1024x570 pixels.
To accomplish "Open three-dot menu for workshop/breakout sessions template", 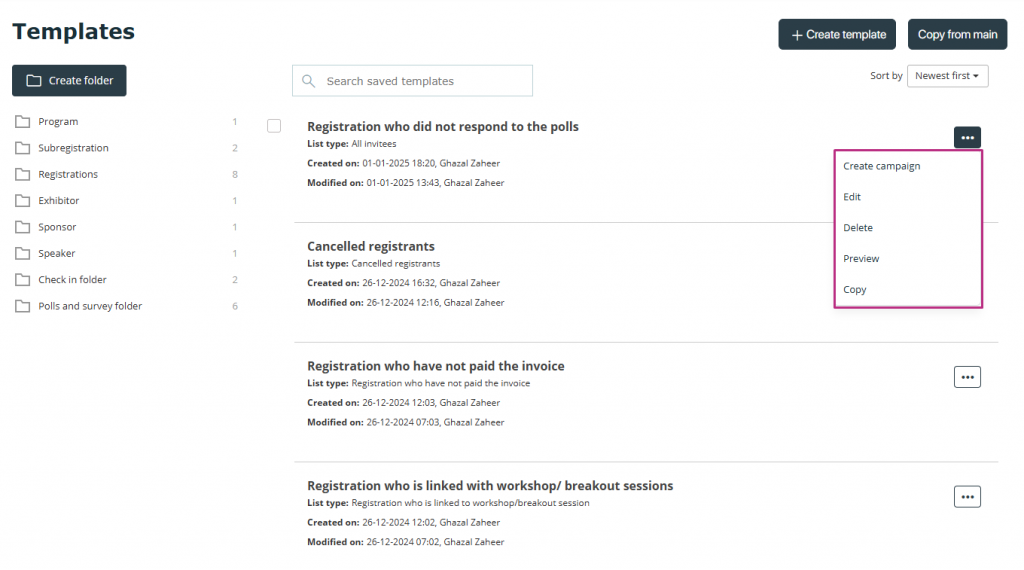I will pos(967,497).
